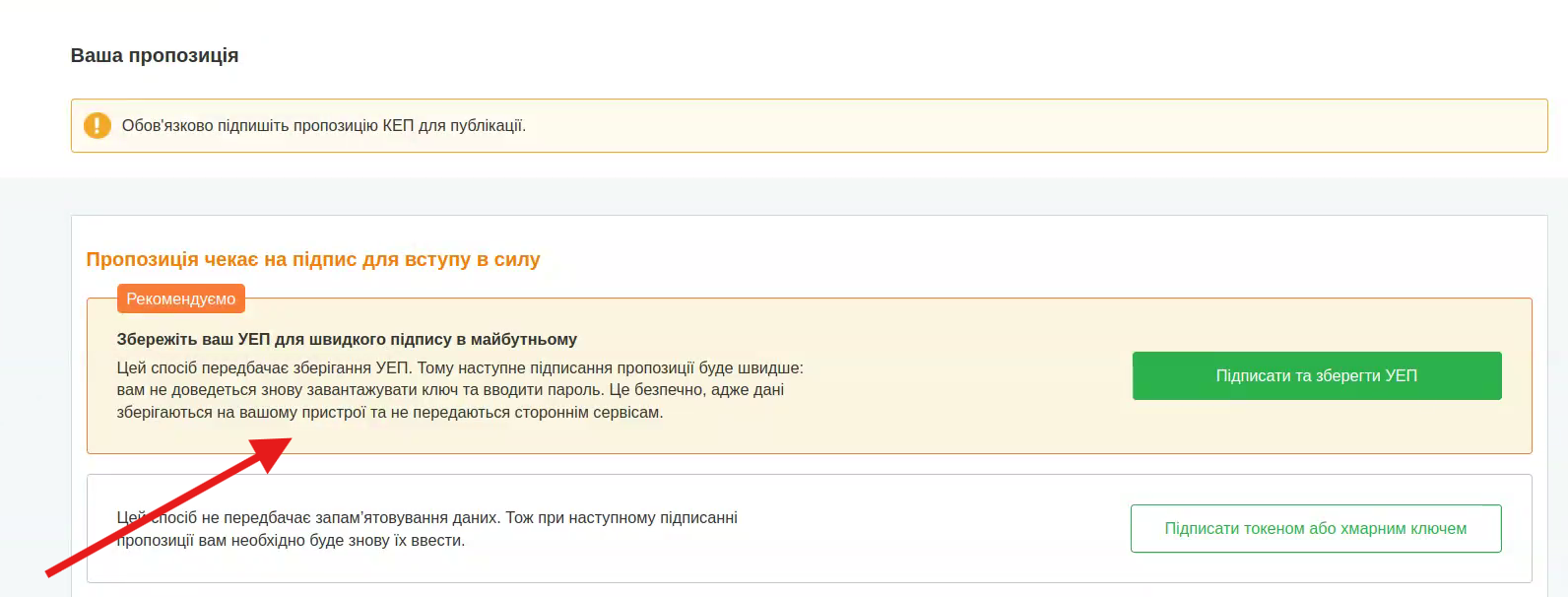Click the orange "Пропозиція чекає на підпис" heading

312,260
